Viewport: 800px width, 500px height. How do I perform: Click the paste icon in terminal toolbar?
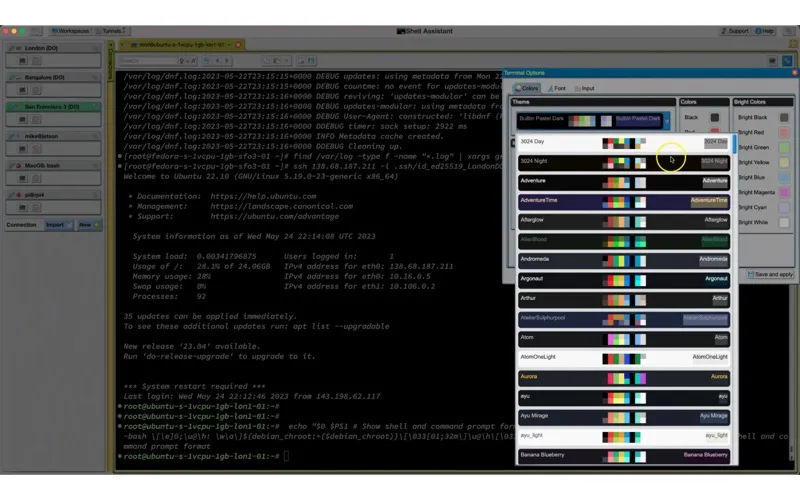276,61
